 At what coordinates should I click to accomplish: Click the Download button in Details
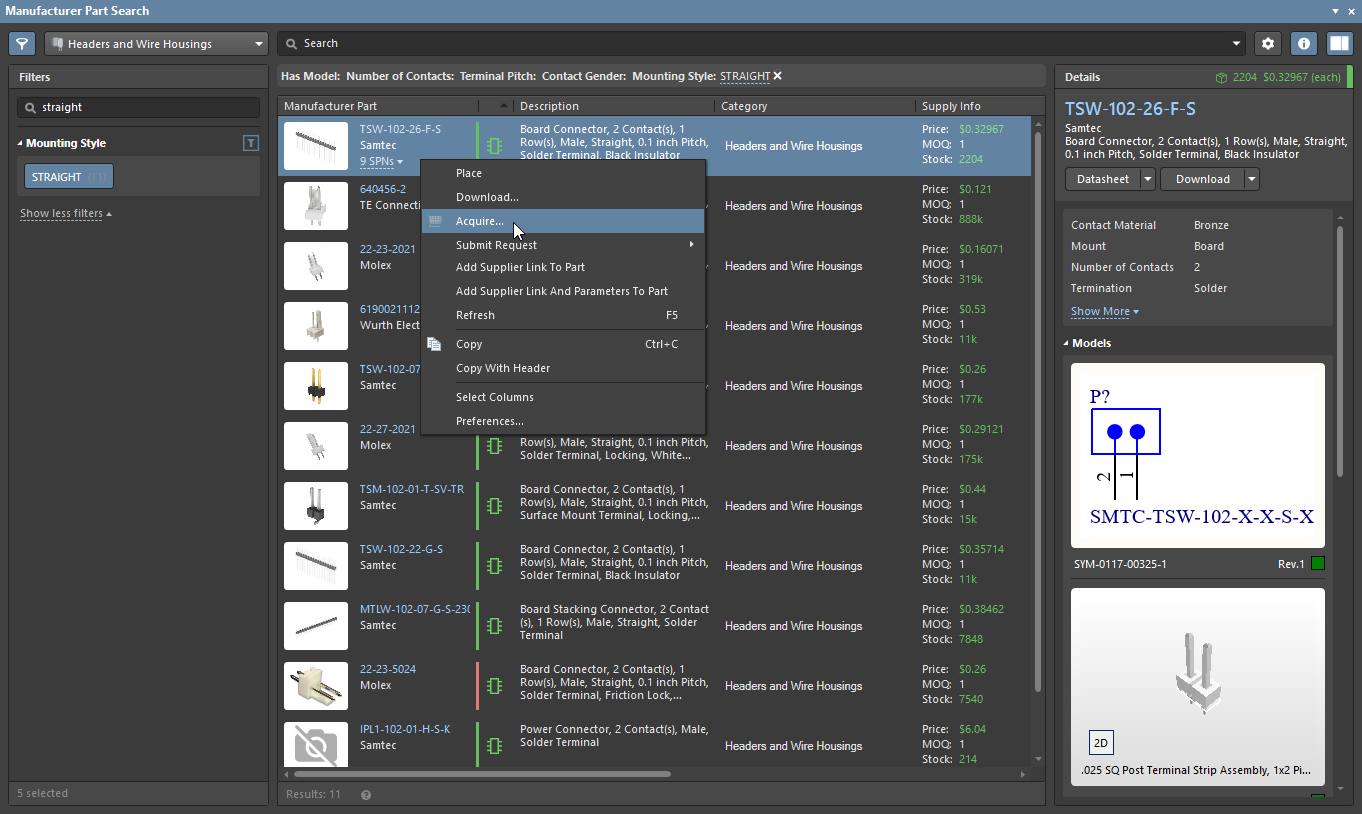[x=1202, y=179]
